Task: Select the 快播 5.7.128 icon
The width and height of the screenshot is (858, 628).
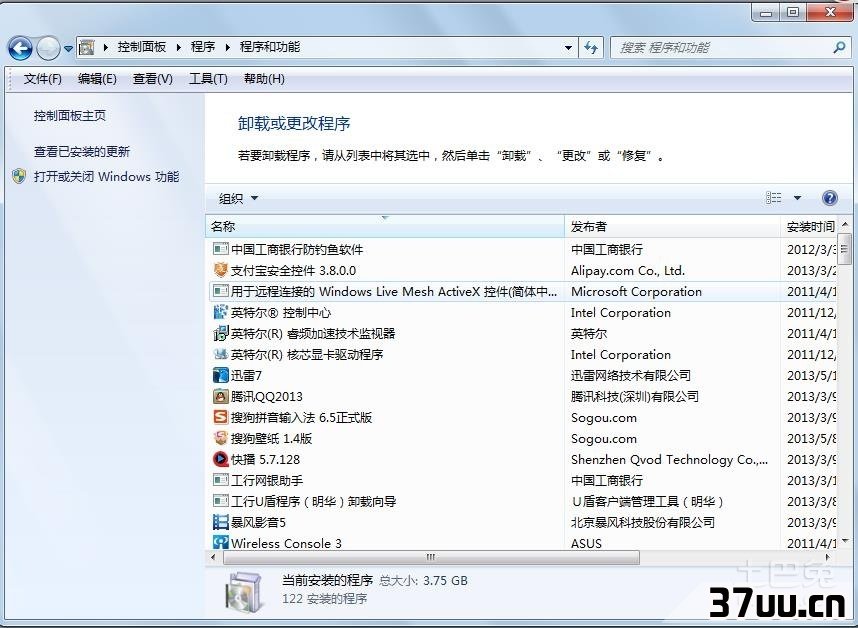Action: pyautogui.click(x=221, y=459)
